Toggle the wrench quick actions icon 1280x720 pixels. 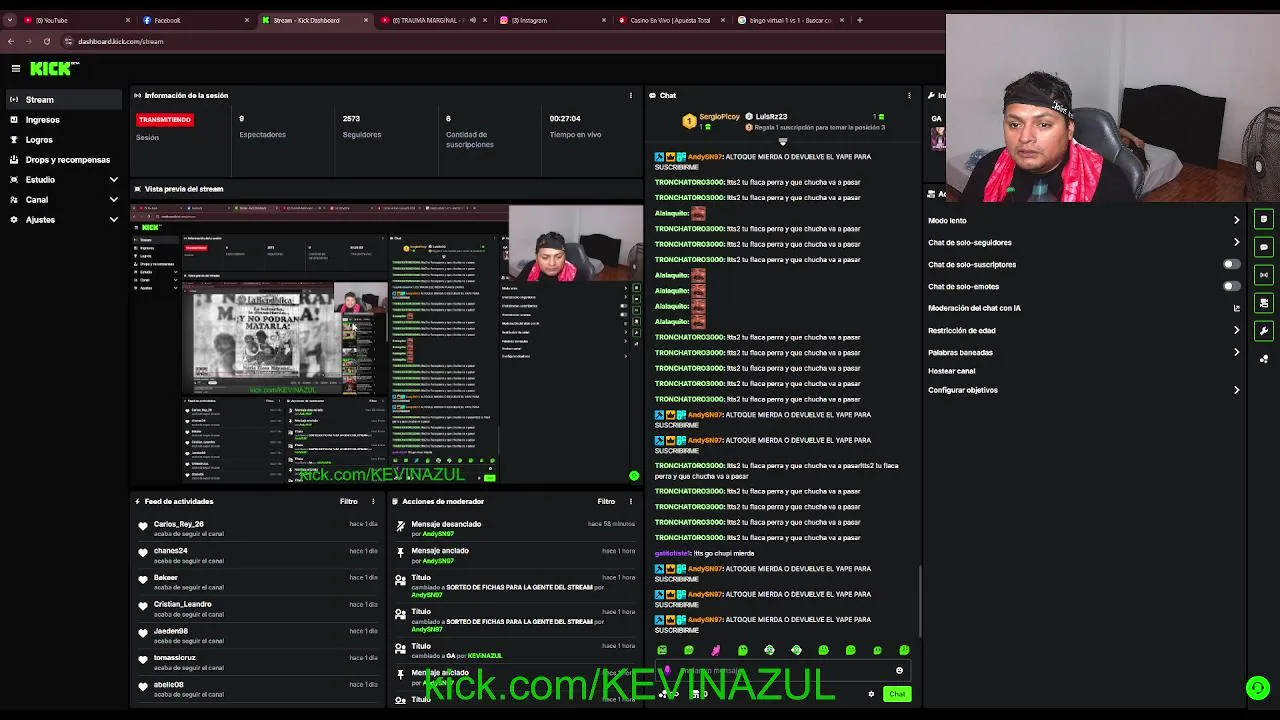pos(1264,331)
